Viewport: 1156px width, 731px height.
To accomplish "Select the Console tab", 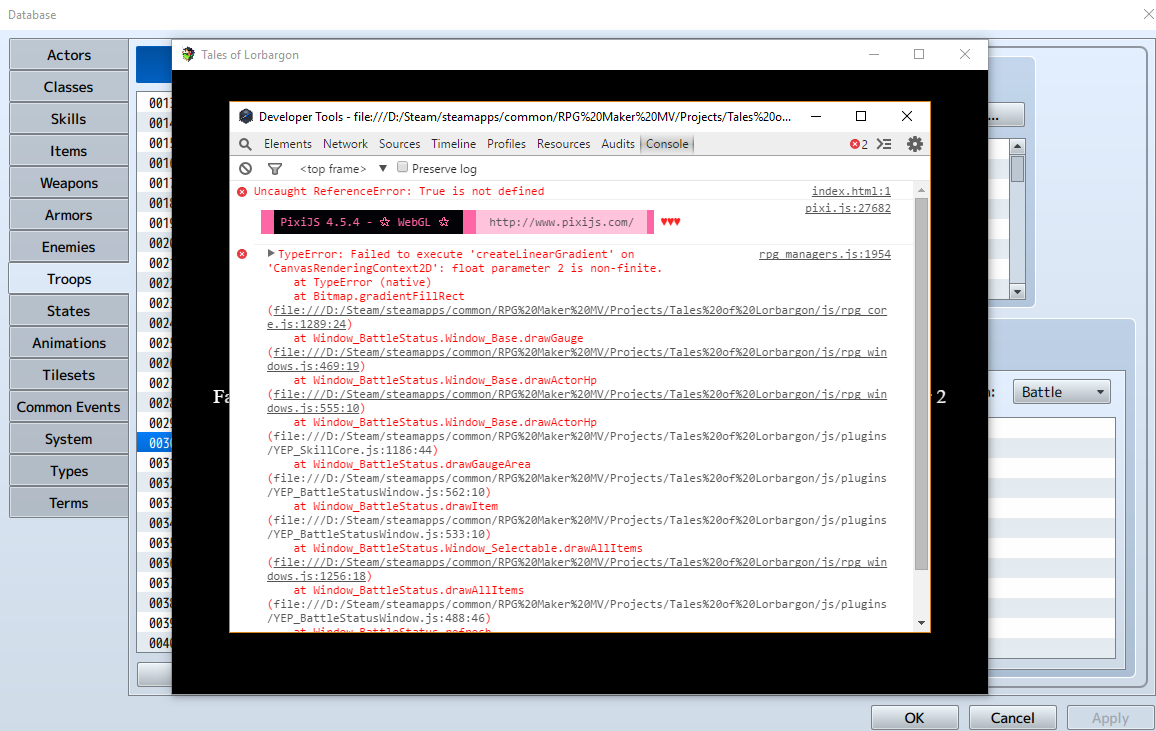I will coord(667,144).
